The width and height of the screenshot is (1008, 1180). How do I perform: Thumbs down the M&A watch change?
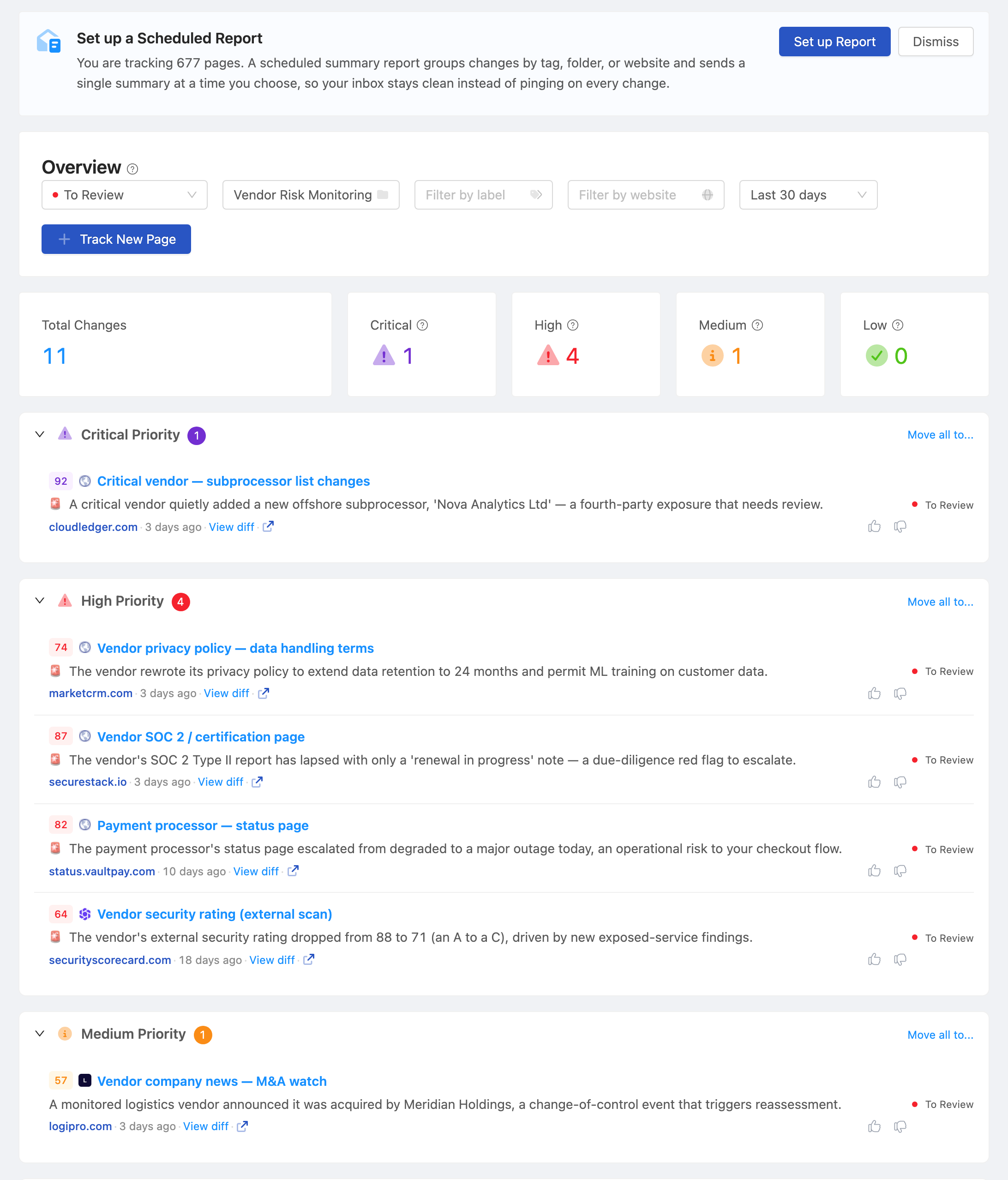click(x=900, y=1126)
